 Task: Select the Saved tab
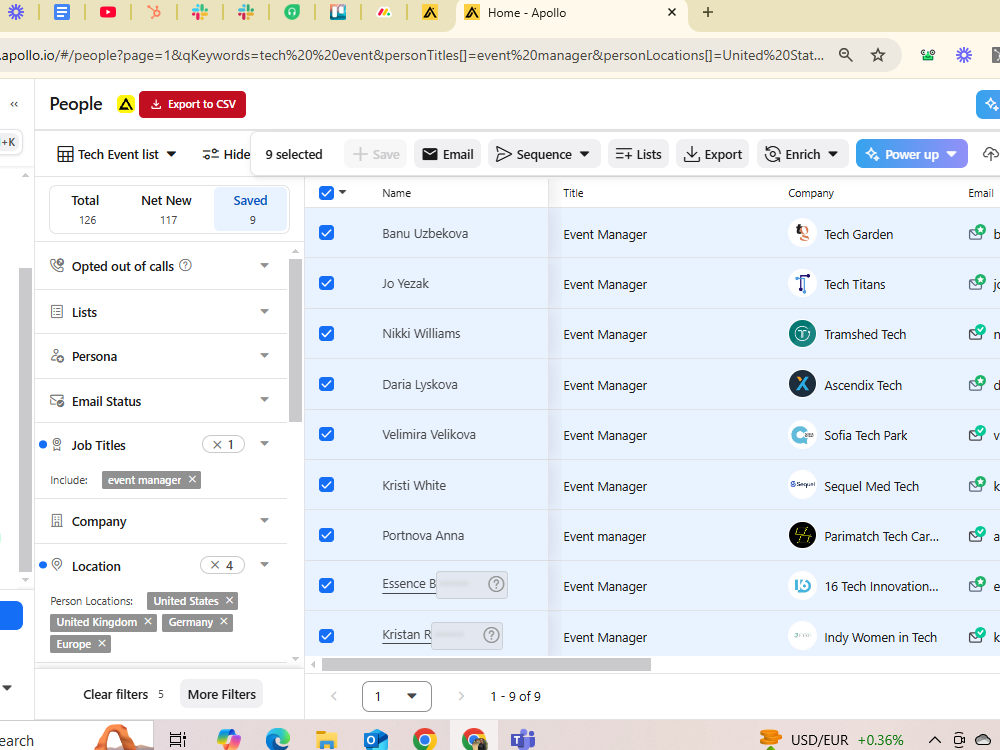250,209
